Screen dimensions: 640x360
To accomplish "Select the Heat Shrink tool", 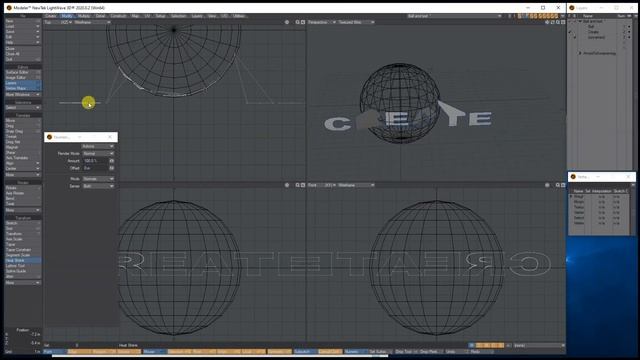I will [x=23, y=260].
